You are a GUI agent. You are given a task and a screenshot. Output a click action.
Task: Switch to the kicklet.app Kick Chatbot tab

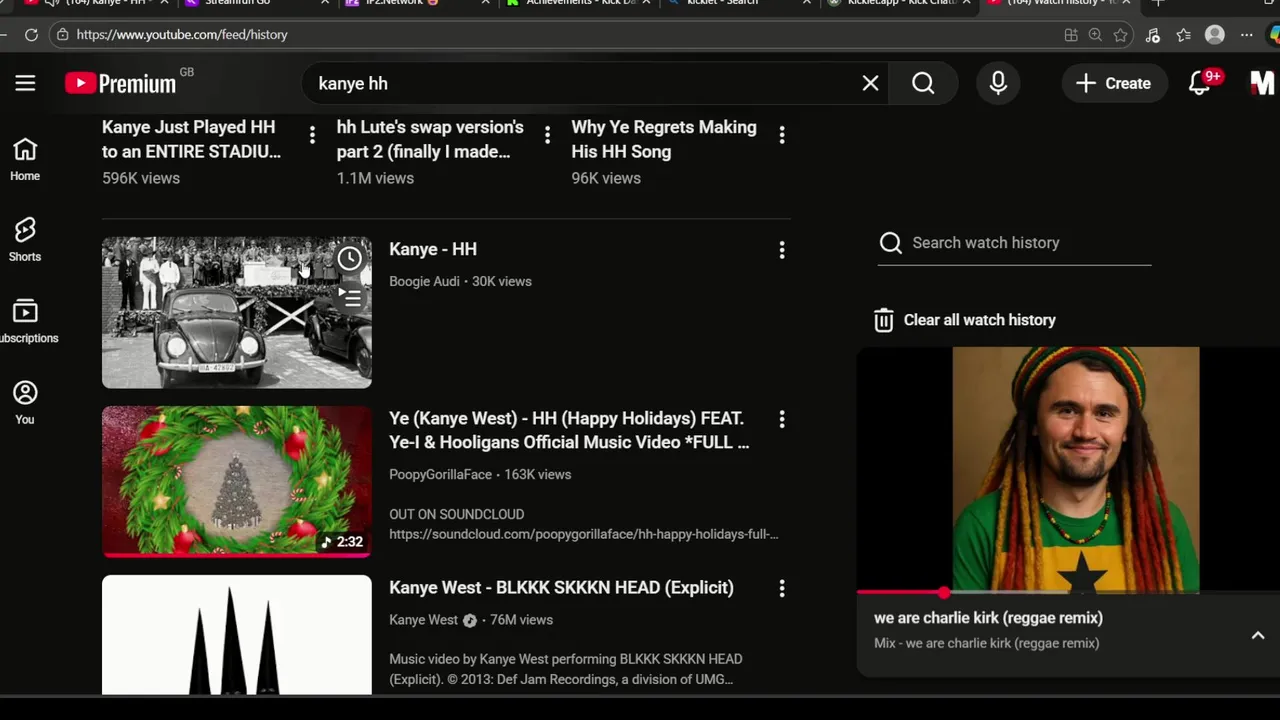[x=900, y=3]
